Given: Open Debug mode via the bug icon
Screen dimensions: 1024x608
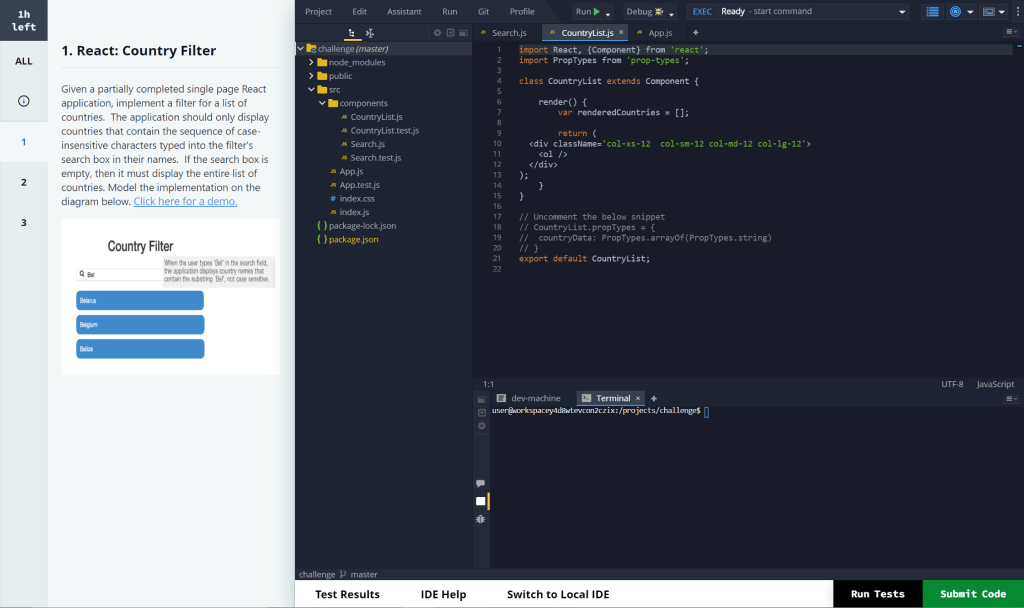Looking at the screenshot, I should (x=659, y=12).
